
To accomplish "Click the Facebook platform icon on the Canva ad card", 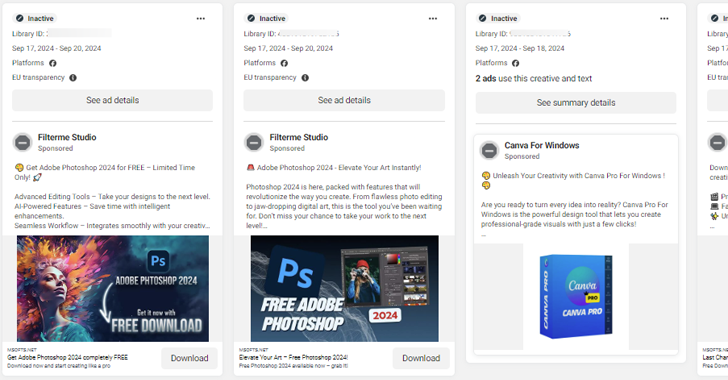I will point(515,63).
